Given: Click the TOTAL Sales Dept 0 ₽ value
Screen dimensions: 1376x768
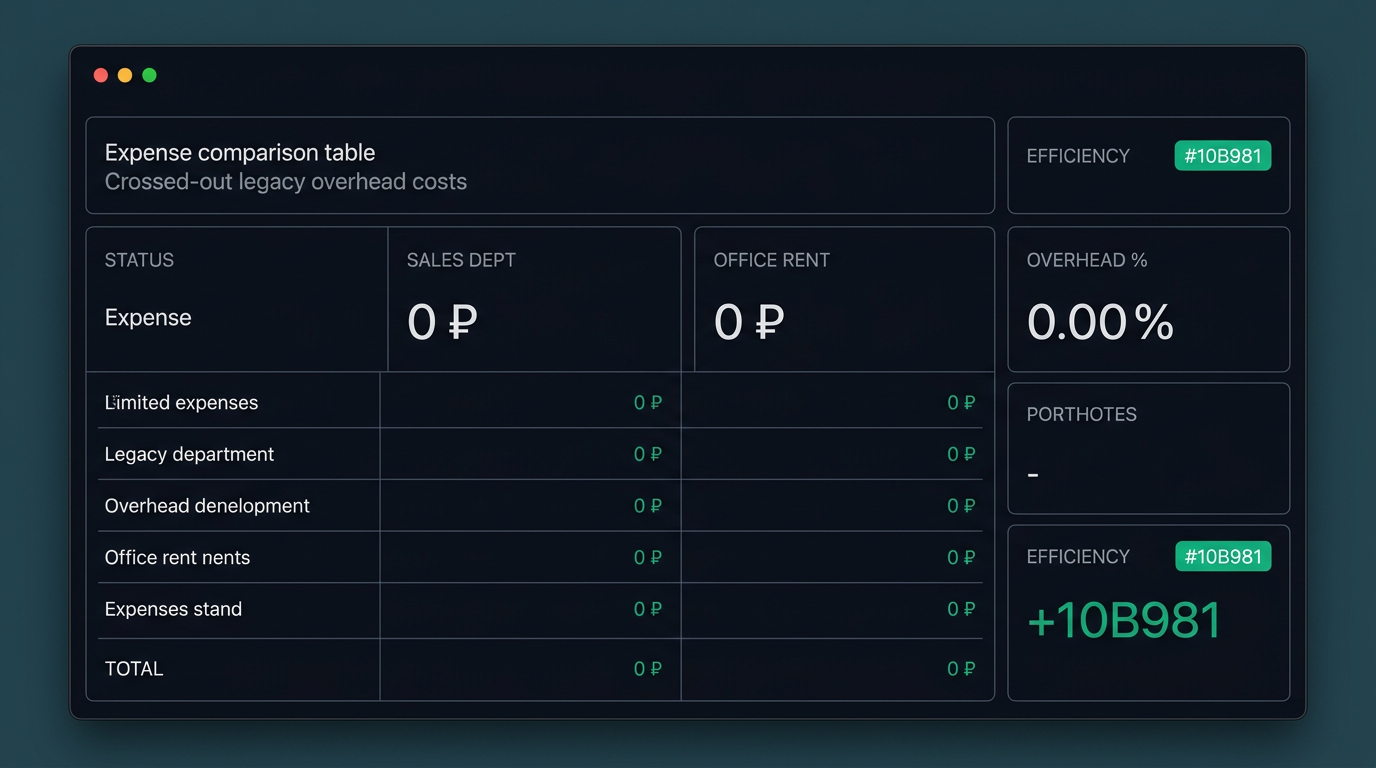Looking at the screenshot, I should (x=648, y=669).
